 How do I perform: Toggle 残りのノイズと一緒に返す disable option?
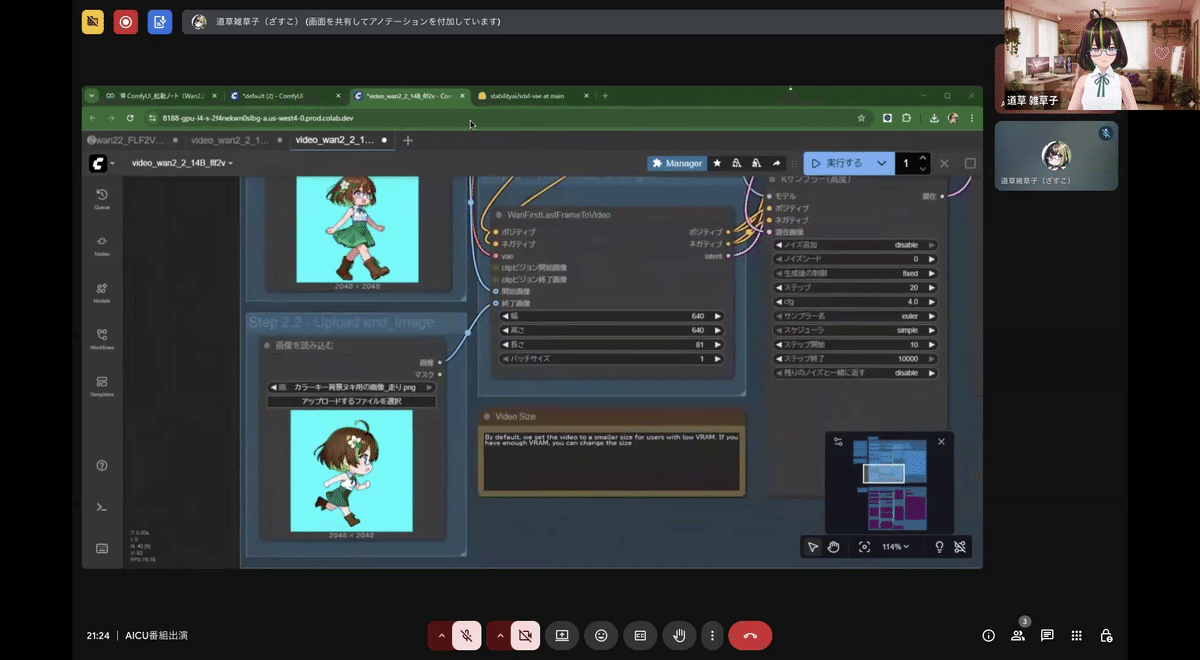click(856, 373)
